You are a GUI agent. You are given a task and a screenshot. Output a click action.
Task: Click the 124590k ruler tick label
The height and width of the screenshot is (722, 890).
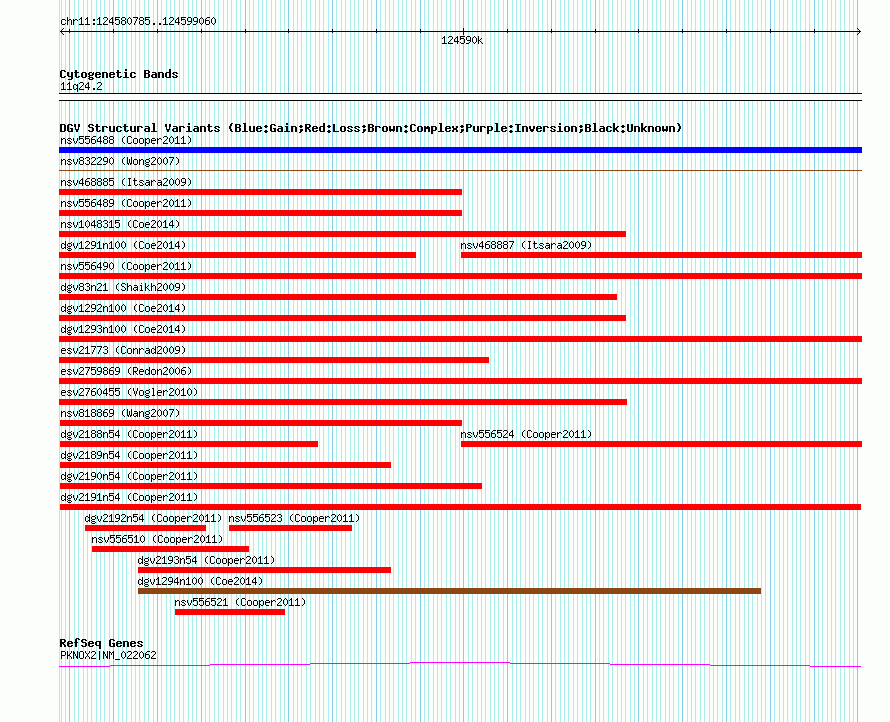tap(462, 40)
